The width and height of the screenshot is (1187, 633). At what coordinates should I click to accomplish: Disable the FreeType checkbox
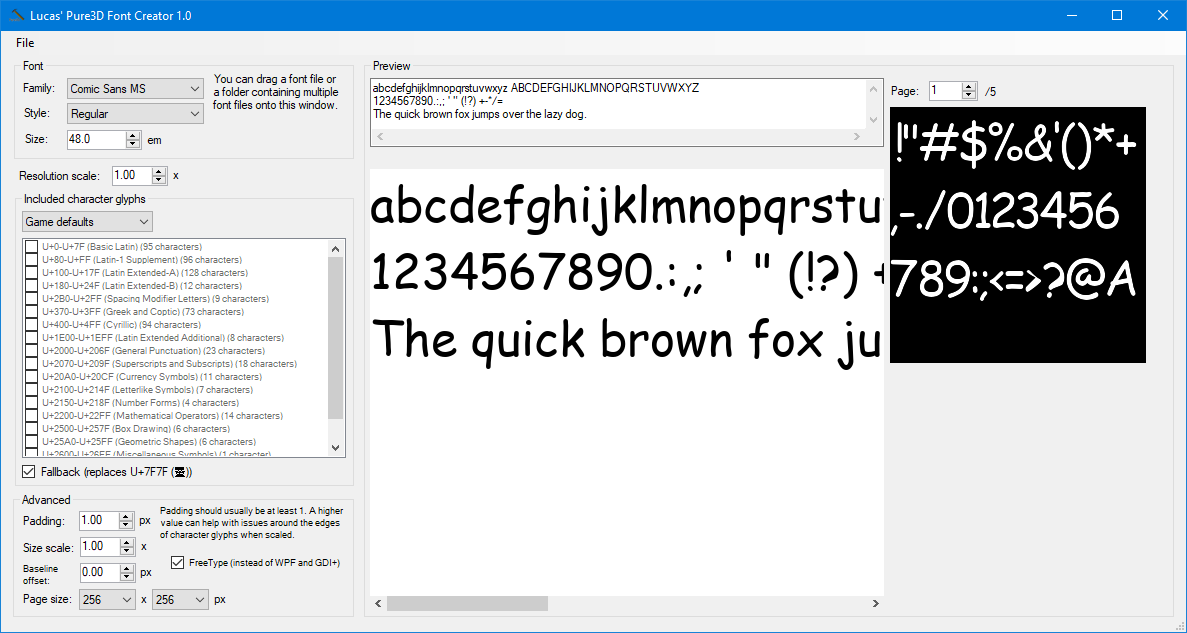pyautogui.click(x=178, y=563)
